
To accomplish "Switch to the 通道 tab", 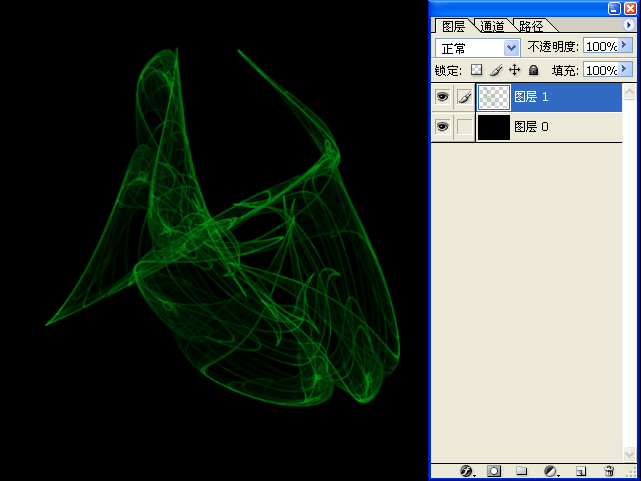I will click(492, 26).
